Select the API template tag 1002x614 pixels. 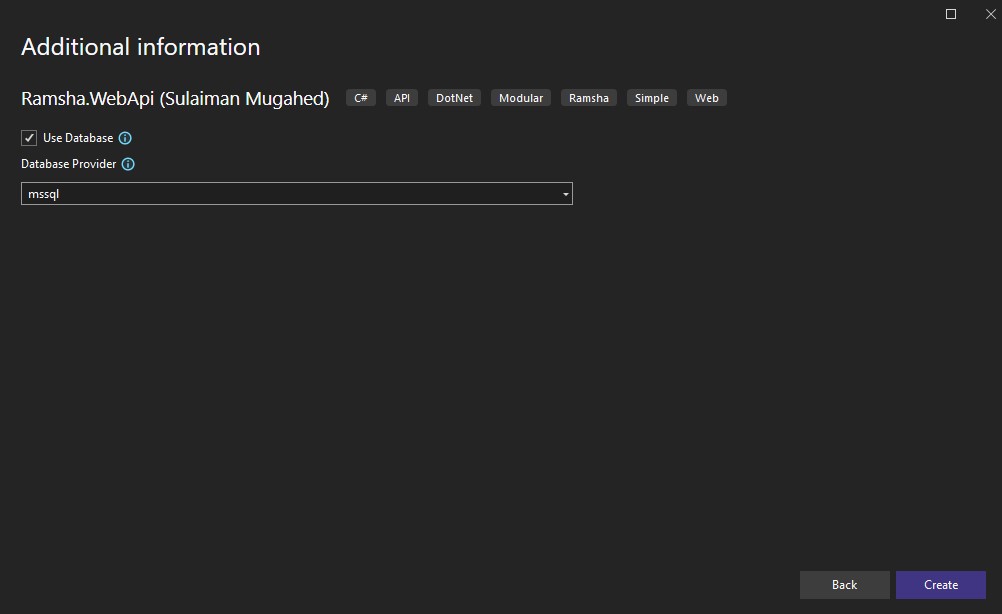(401, 97)
